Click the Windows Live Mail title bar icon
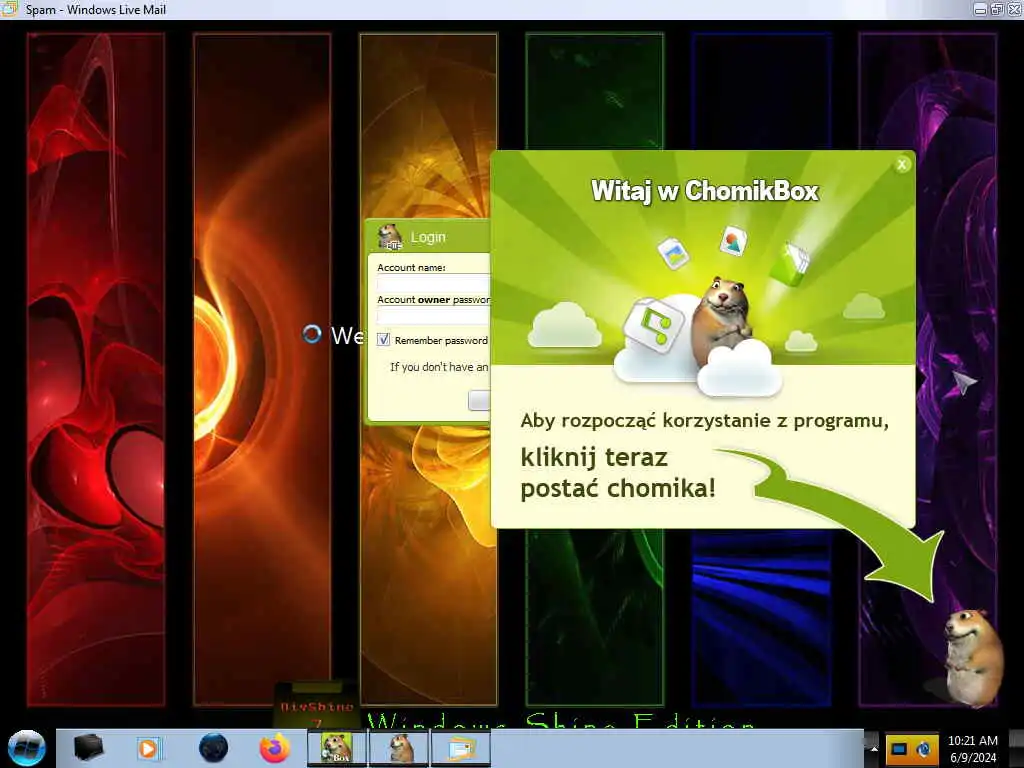 coord(8,8)
